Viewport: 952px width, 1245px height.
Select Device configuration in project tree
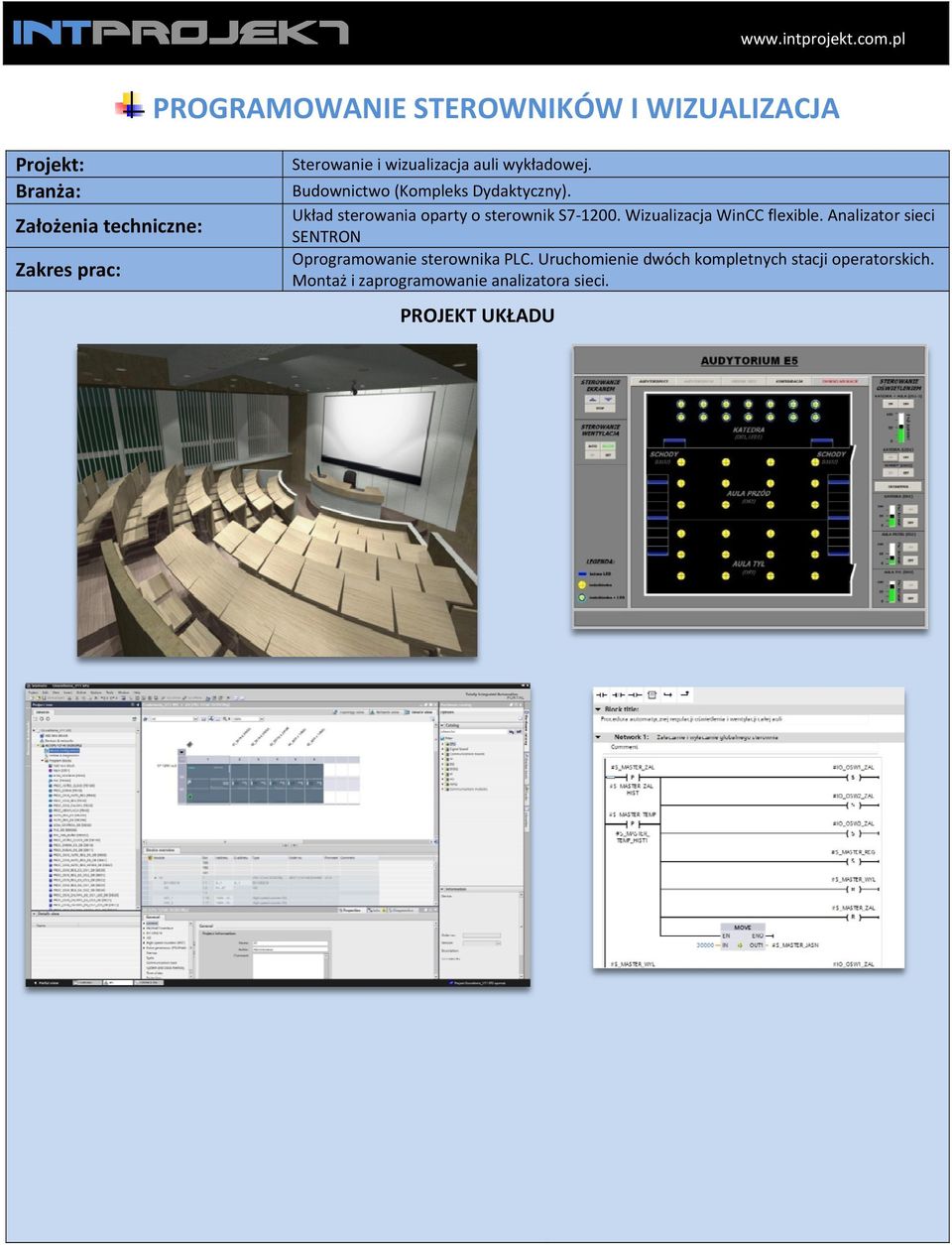pyautogui.click(x=64, y=750)
